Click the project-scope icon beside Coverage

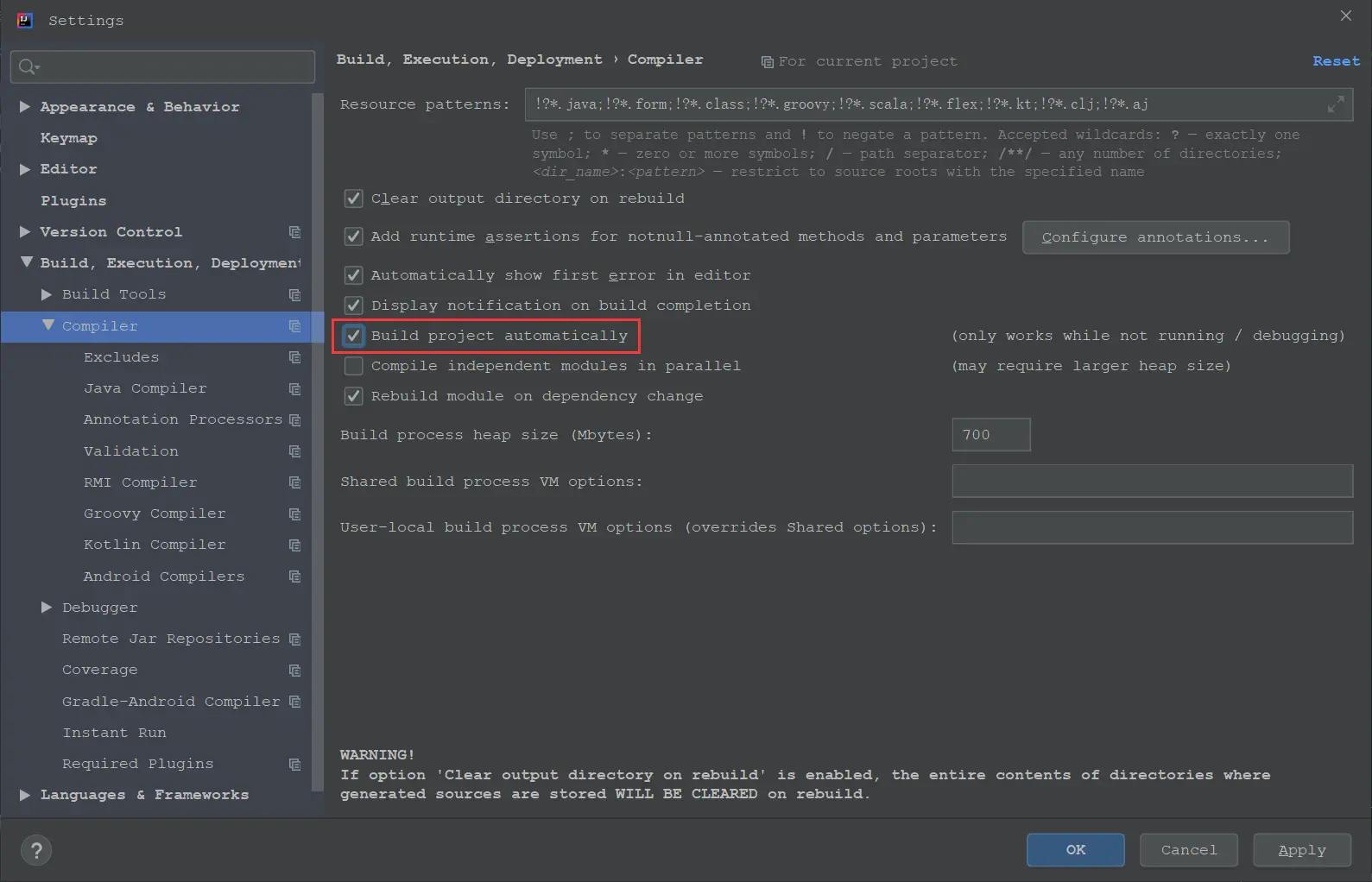(x=294, y=670)
